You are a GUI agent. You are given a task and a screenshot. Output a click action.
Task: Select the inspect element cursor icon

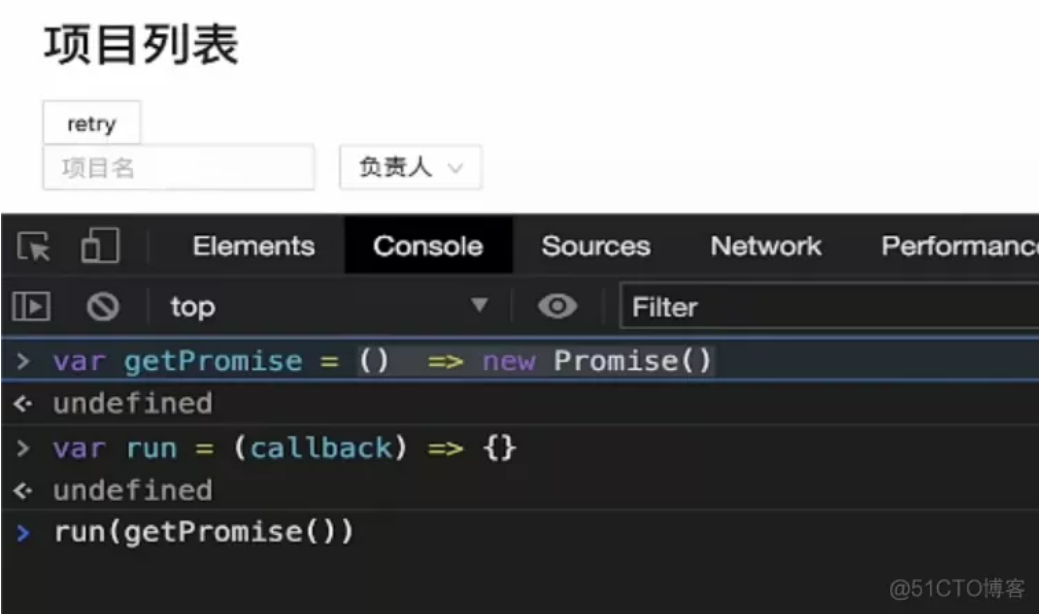coord(34,246)
